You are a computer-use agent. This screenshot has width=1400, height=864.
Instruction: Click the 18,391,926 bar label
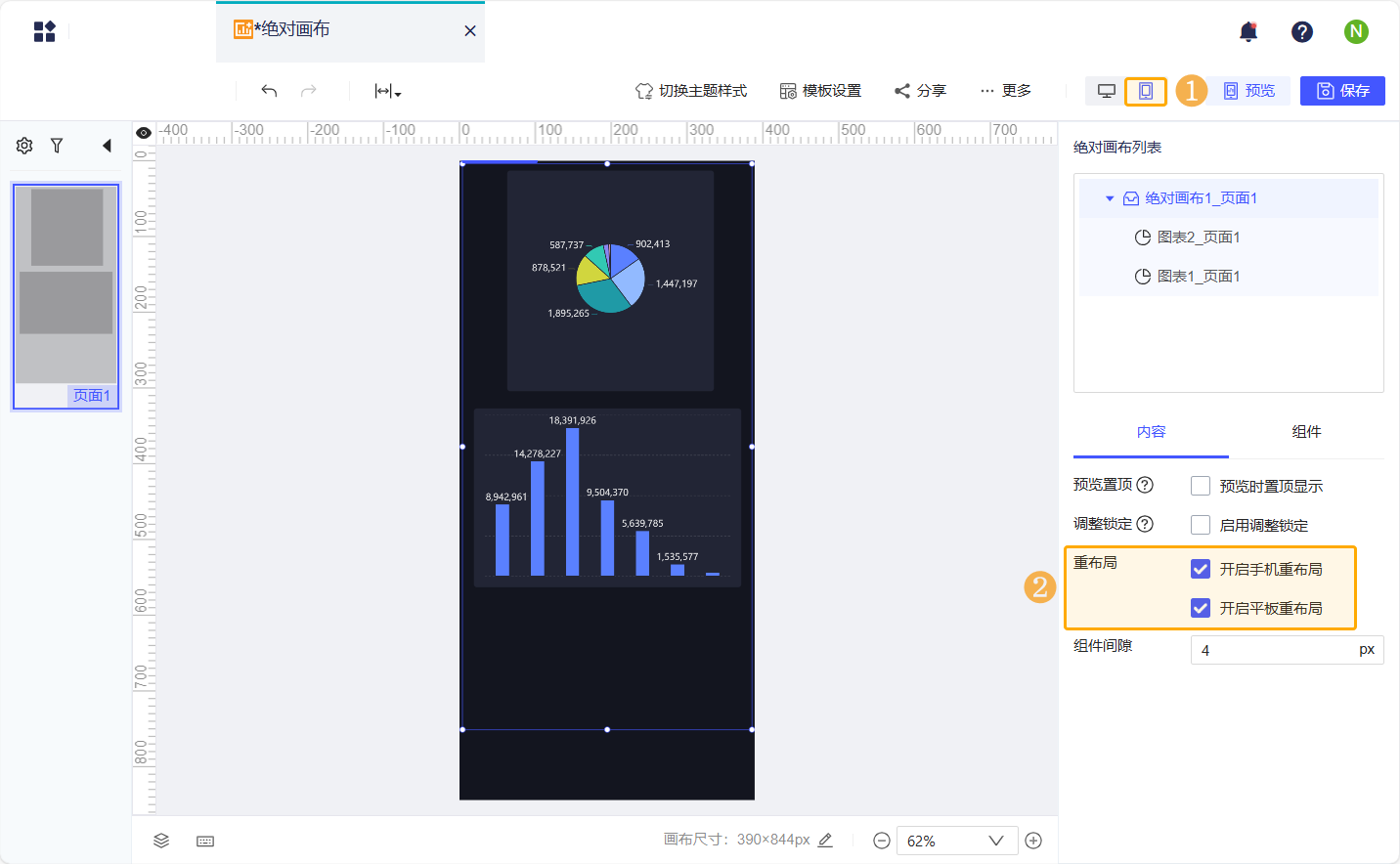(572, 420)
